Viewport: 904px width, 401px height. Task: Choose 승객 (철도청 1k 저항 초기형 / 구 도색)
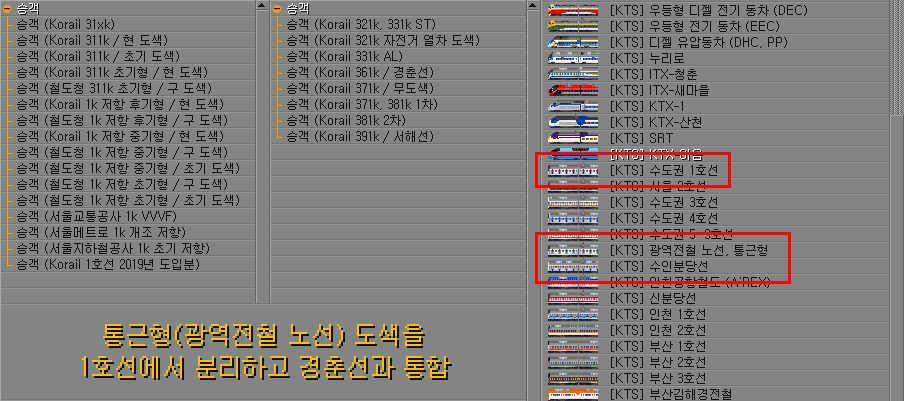(x=122, y=184)
